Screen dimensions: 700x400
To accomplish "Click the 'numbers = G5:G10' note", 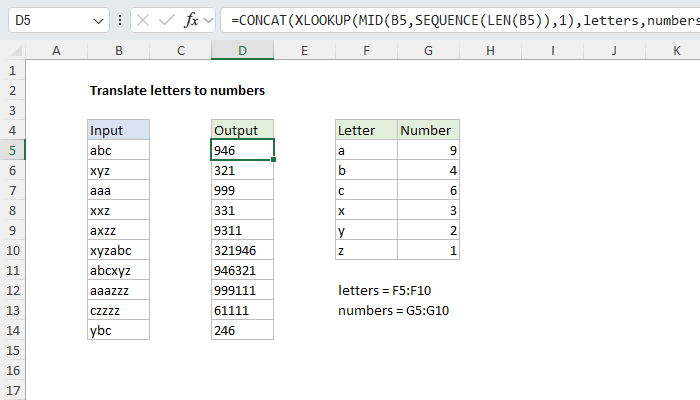I will point(393,310).
